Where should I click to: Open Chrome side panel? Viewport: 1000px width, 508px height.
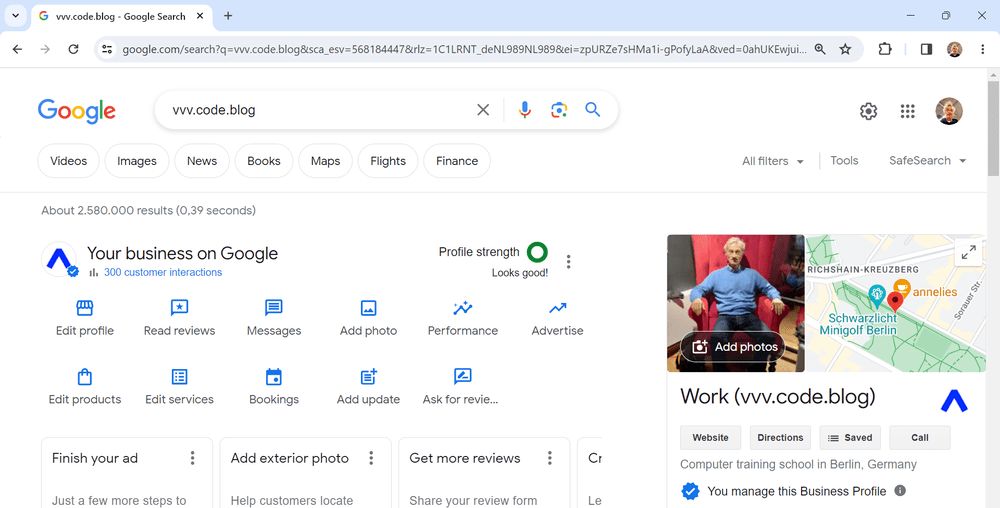927,49
